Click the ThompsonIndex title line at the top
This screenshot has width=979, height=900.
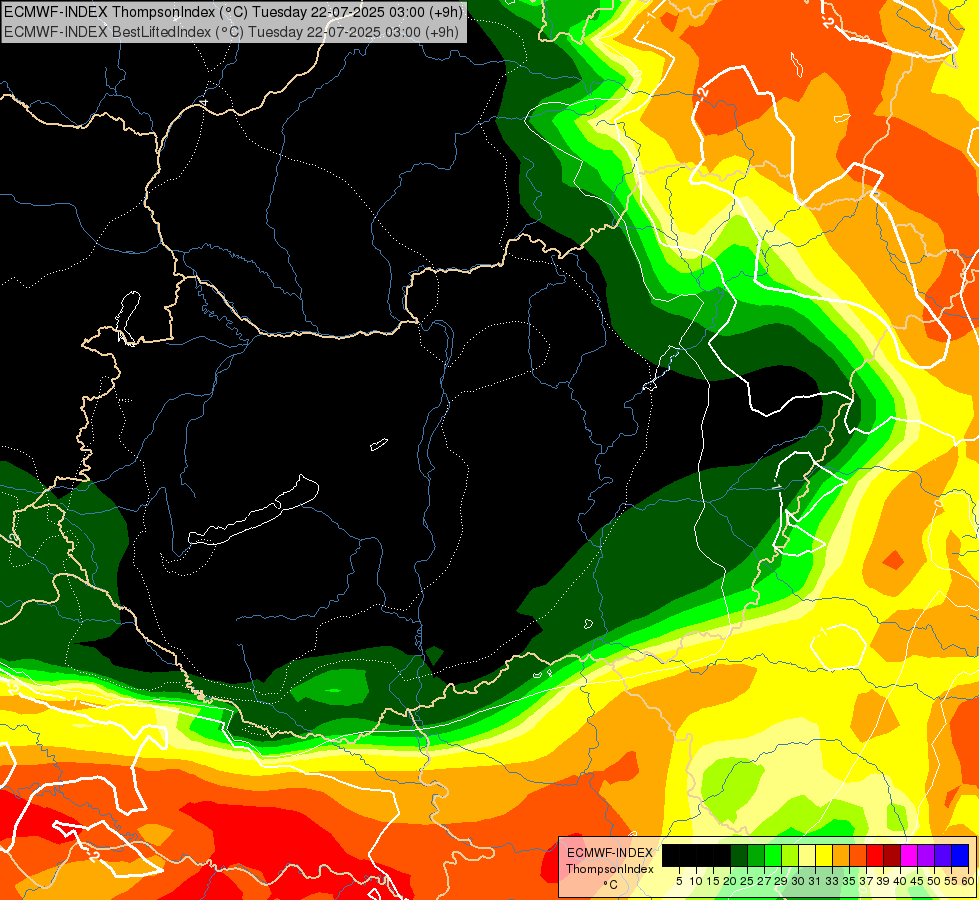[233, 11]
